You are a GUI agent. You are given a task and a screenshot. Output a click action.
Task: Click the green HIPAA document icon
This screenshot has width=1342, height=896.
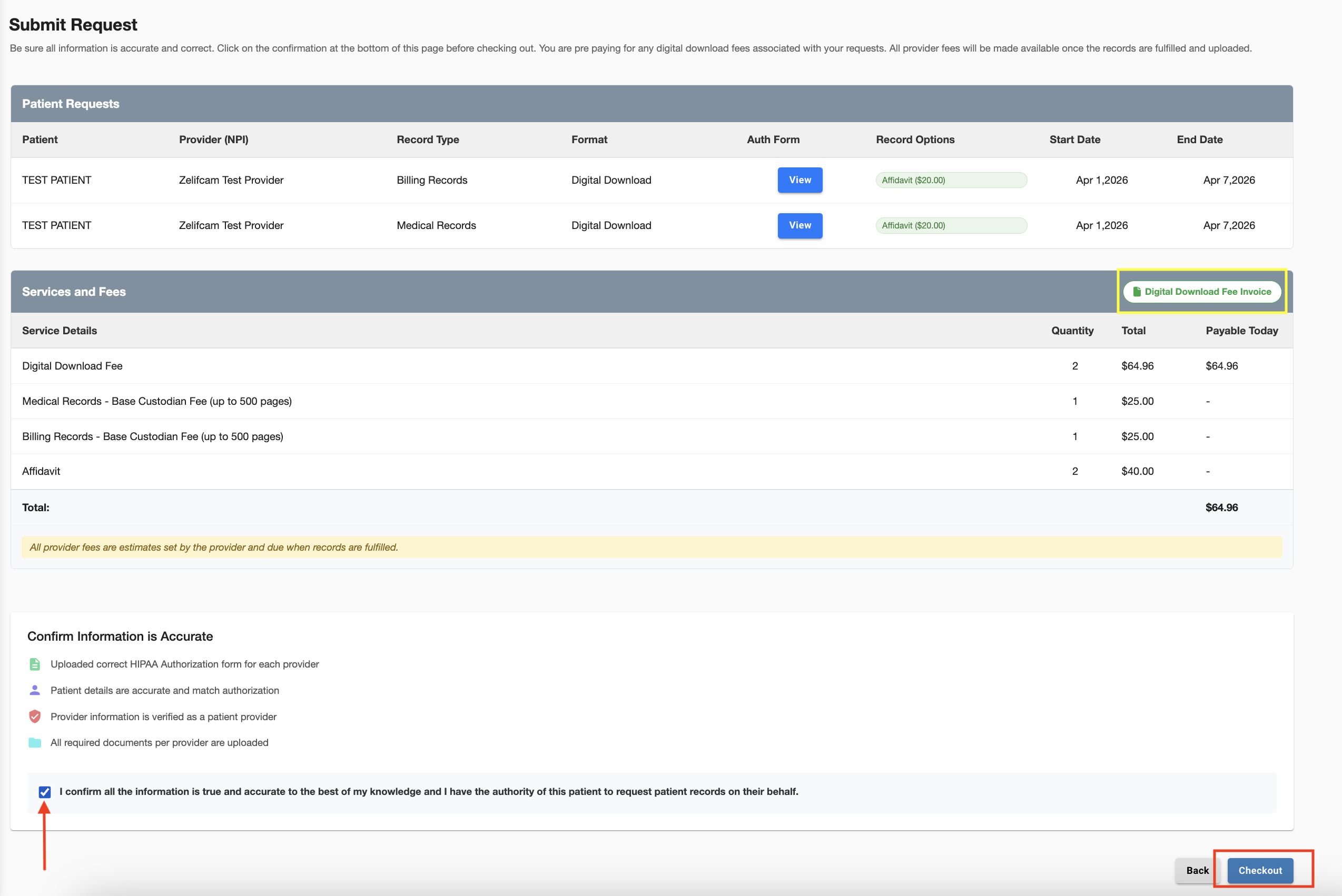pos(34,664)
